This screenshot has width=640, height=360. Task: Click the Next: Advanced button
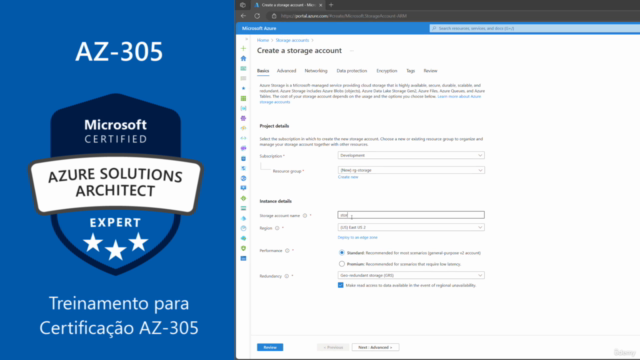coord(376,347)
